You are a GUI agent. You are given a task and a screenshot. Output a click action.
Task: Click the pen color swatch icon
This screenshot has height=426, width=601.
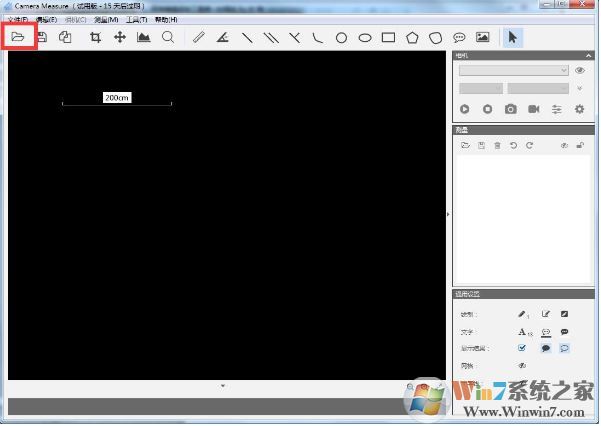[565, 314]
